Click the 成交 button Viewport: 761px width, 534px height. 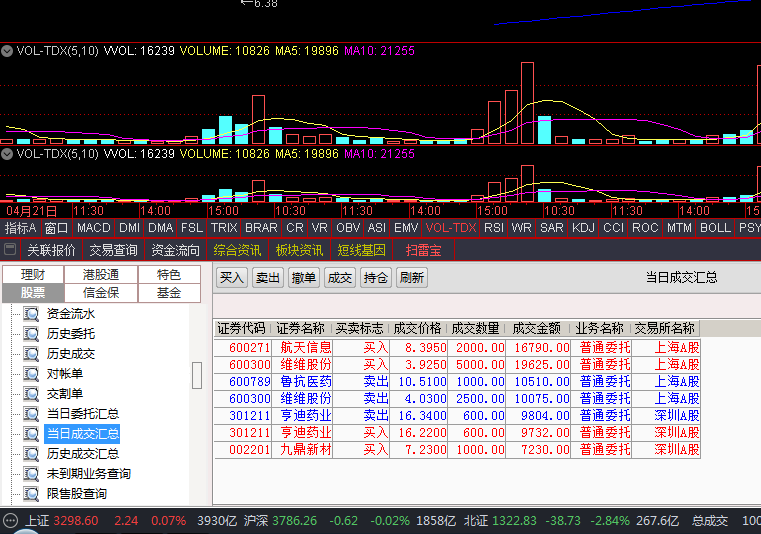pyautogui.click(x=340, y=278)
